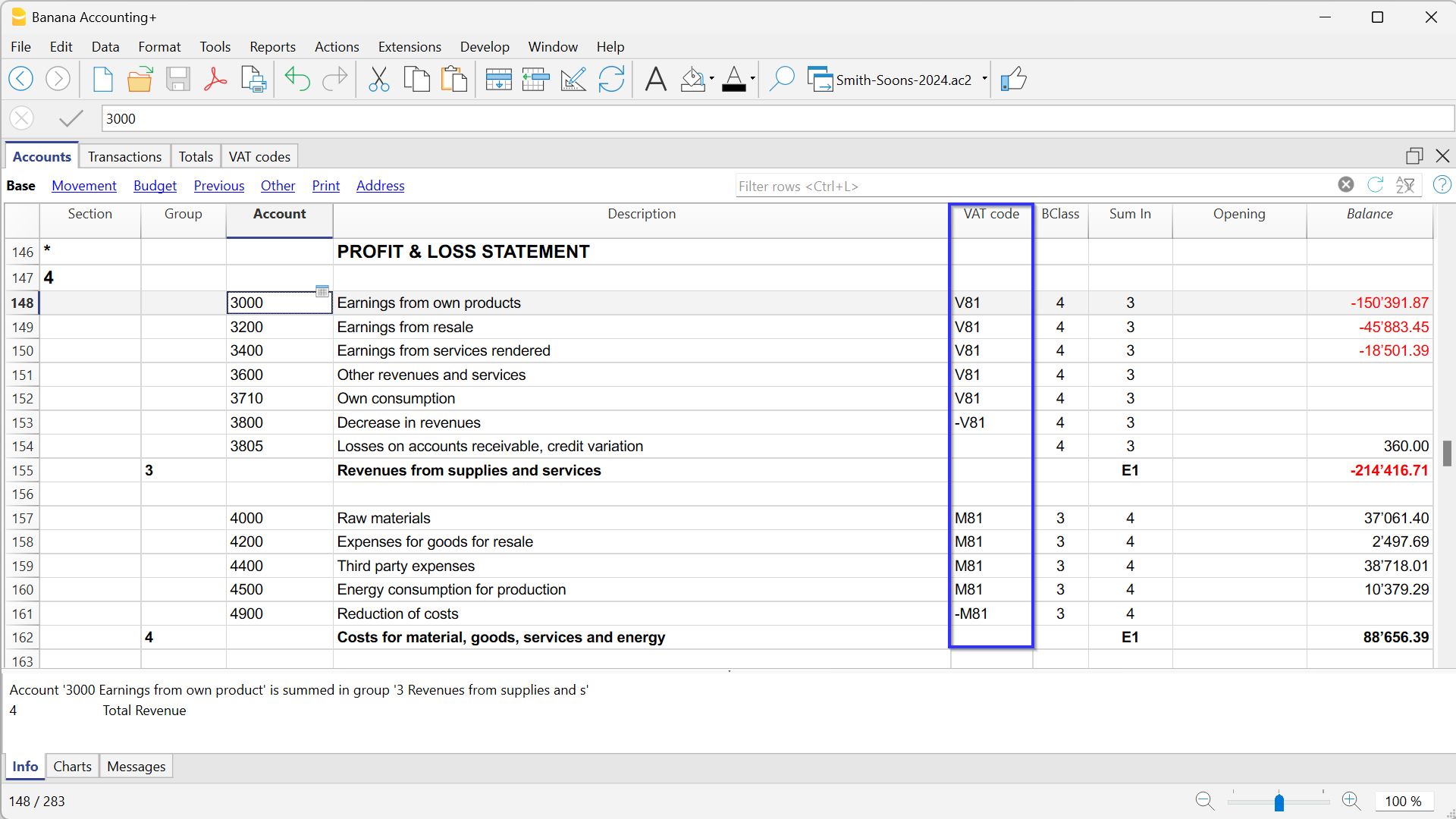Click the Paste clipboard icon
The width and height of the screenshot is (1456, 819).
[453, 80]
